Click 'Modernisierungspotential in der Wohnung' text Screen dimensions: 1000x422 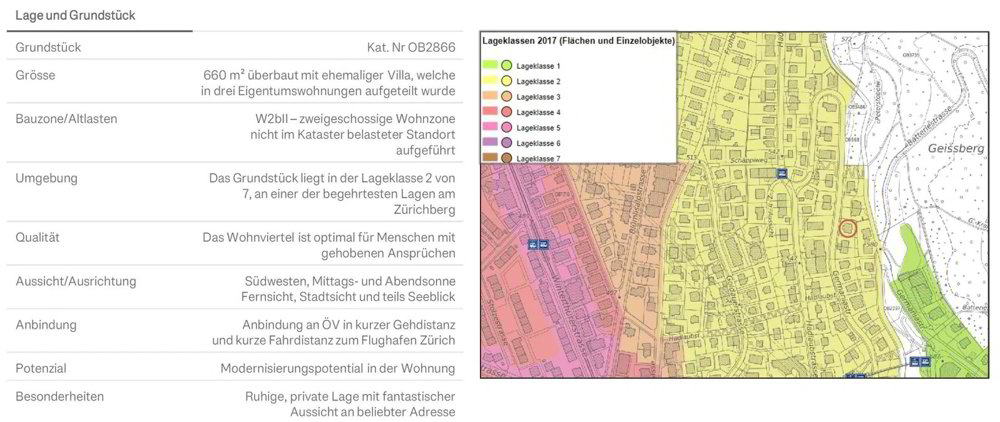(x=338, y=368)
